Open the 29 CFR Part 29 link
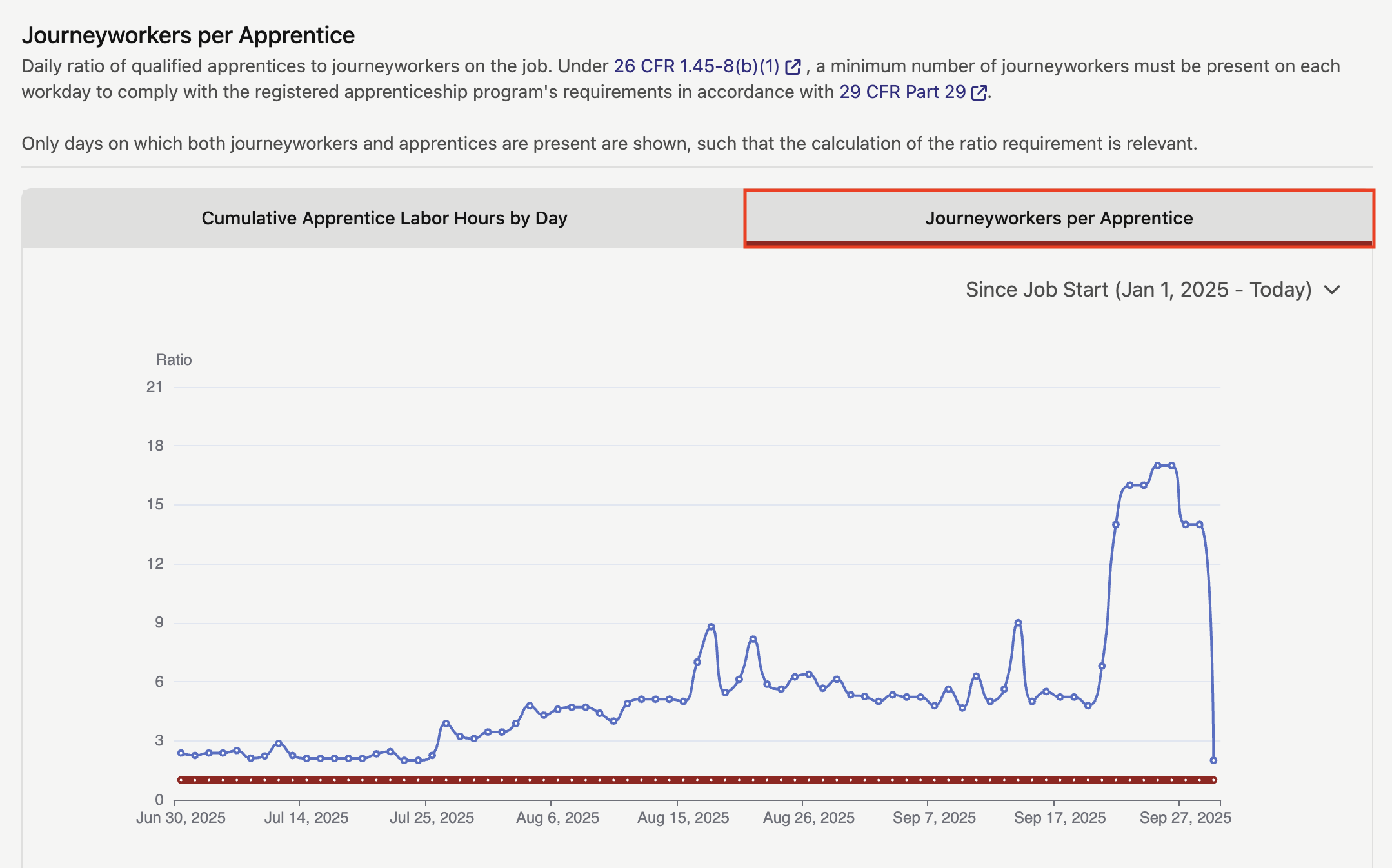The image size is (1392, 868). (x=902, y=92)
